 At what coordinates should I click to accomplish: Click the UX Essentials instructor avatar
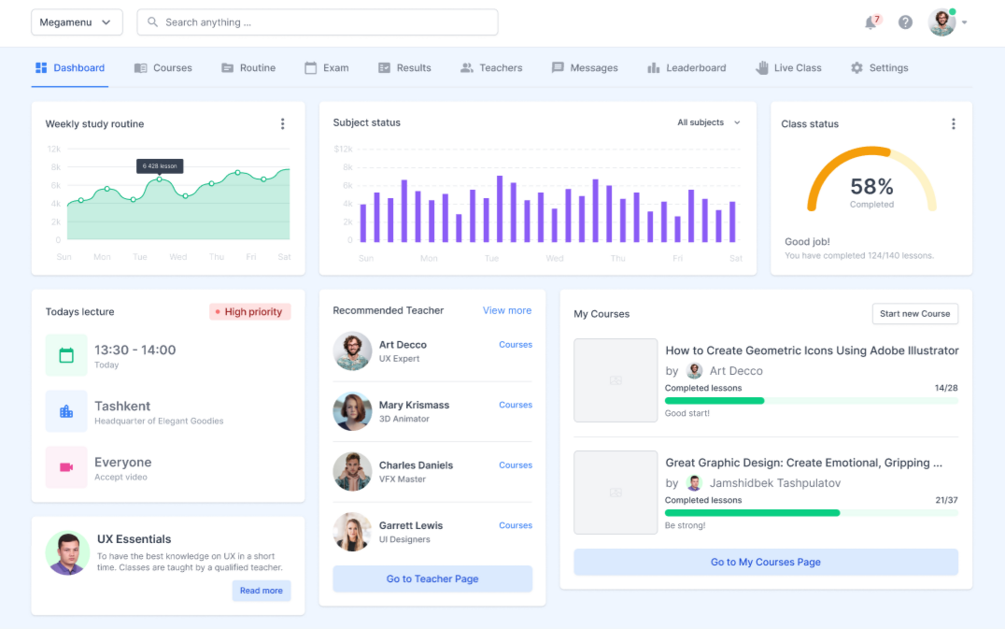click(67, 553)
